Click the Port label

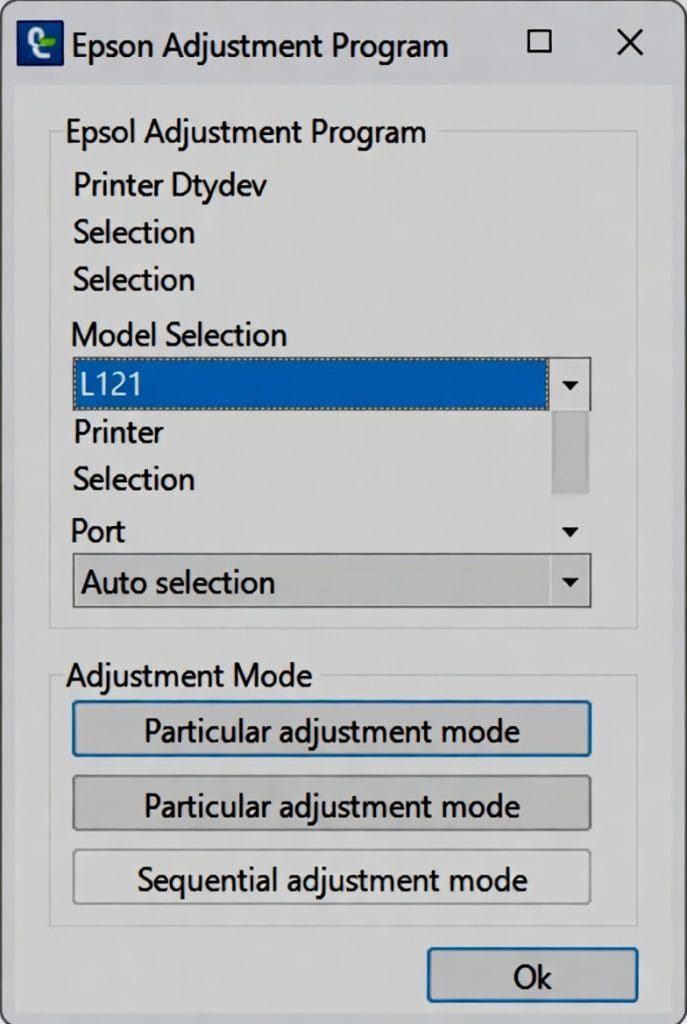98,530
